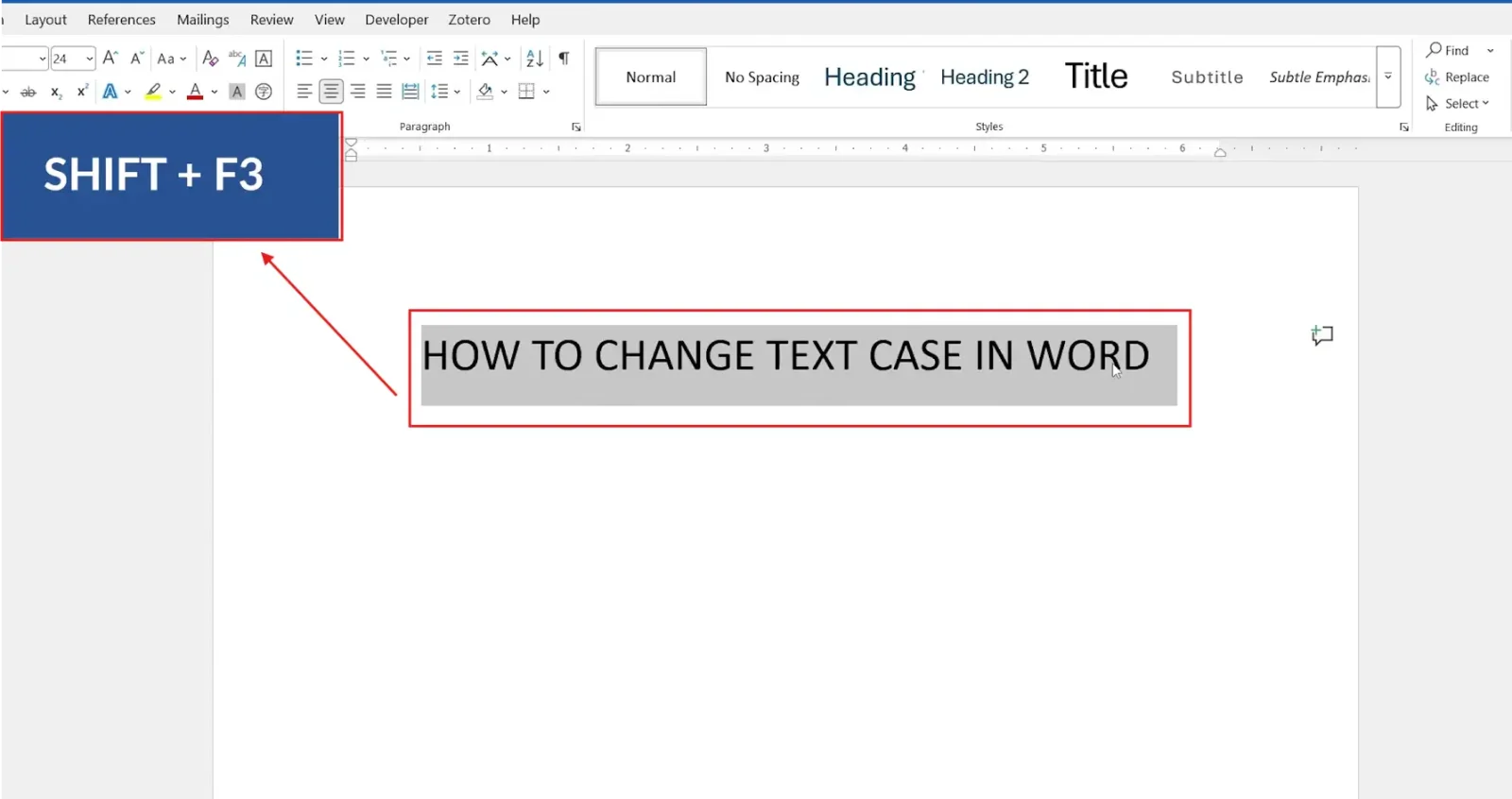Toggle subscript formatting
This screenshot has height=799, width=1512.
[x=56, y=92]
